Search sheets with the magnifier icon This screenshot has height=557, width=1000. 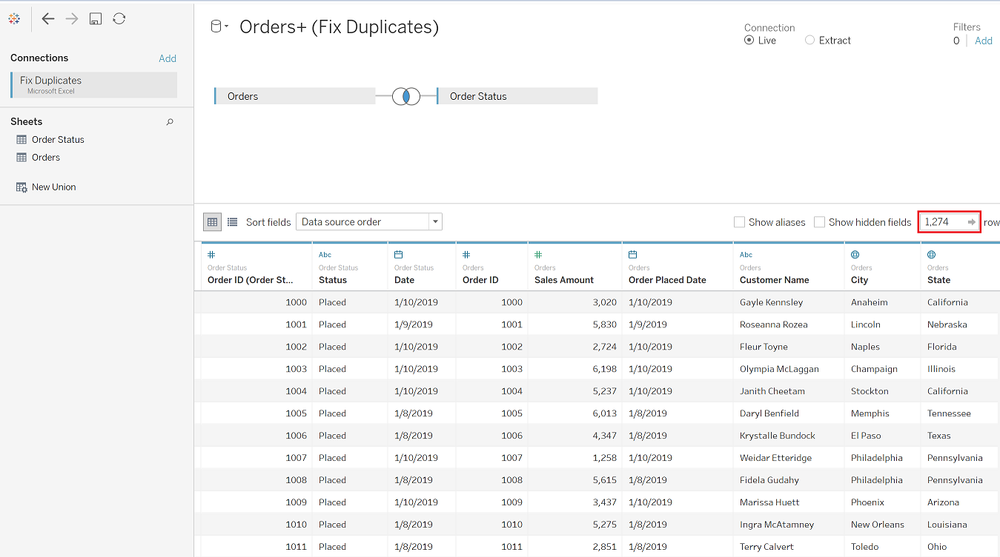click(x=170, y=122)
